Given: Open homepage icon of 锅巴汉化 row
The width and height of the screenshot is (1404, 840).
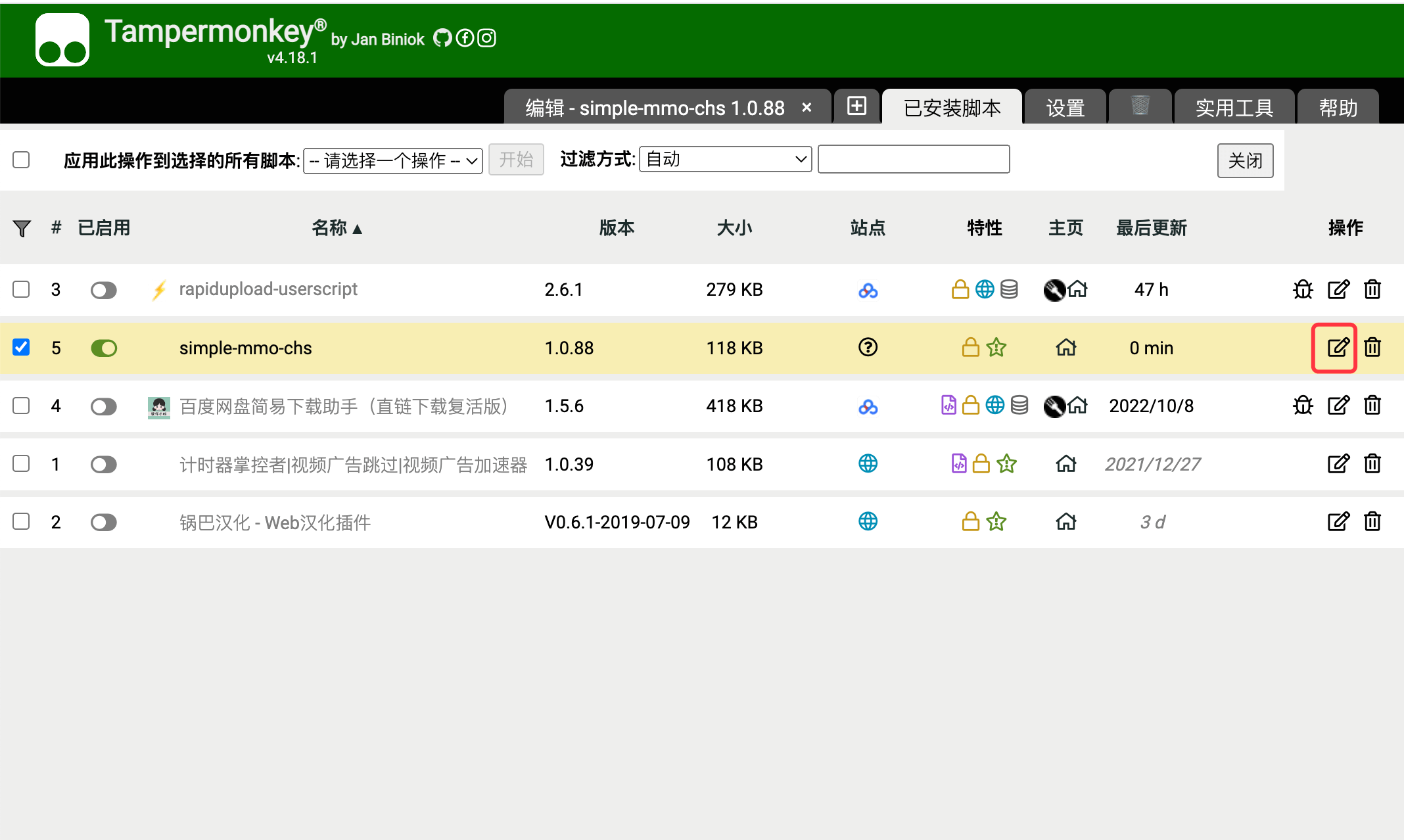Looking at the screenshot, I should 1066,522.
